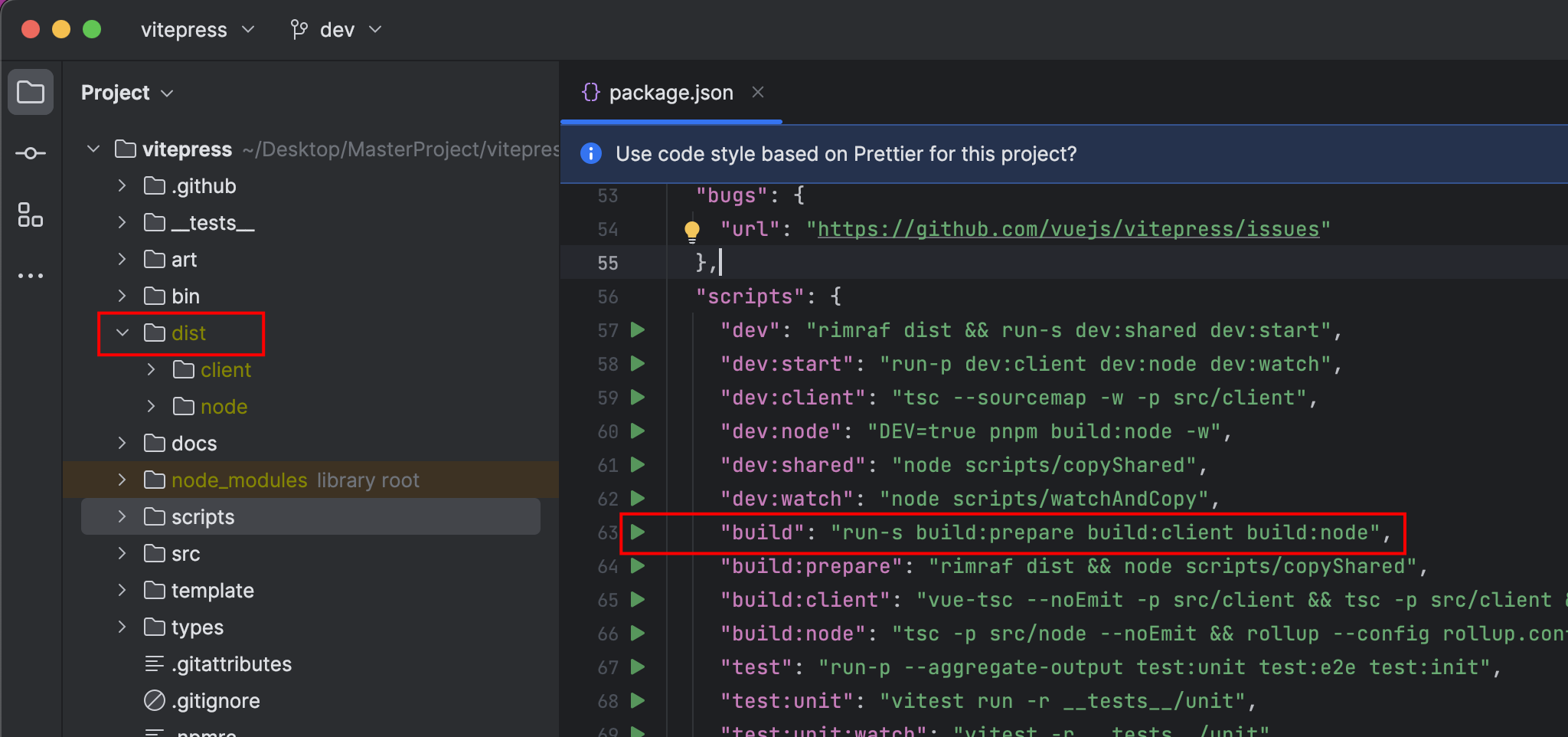Run the "test" script gutter arrow
This screenshot has width=1568, height=737.
click(637, 667)
